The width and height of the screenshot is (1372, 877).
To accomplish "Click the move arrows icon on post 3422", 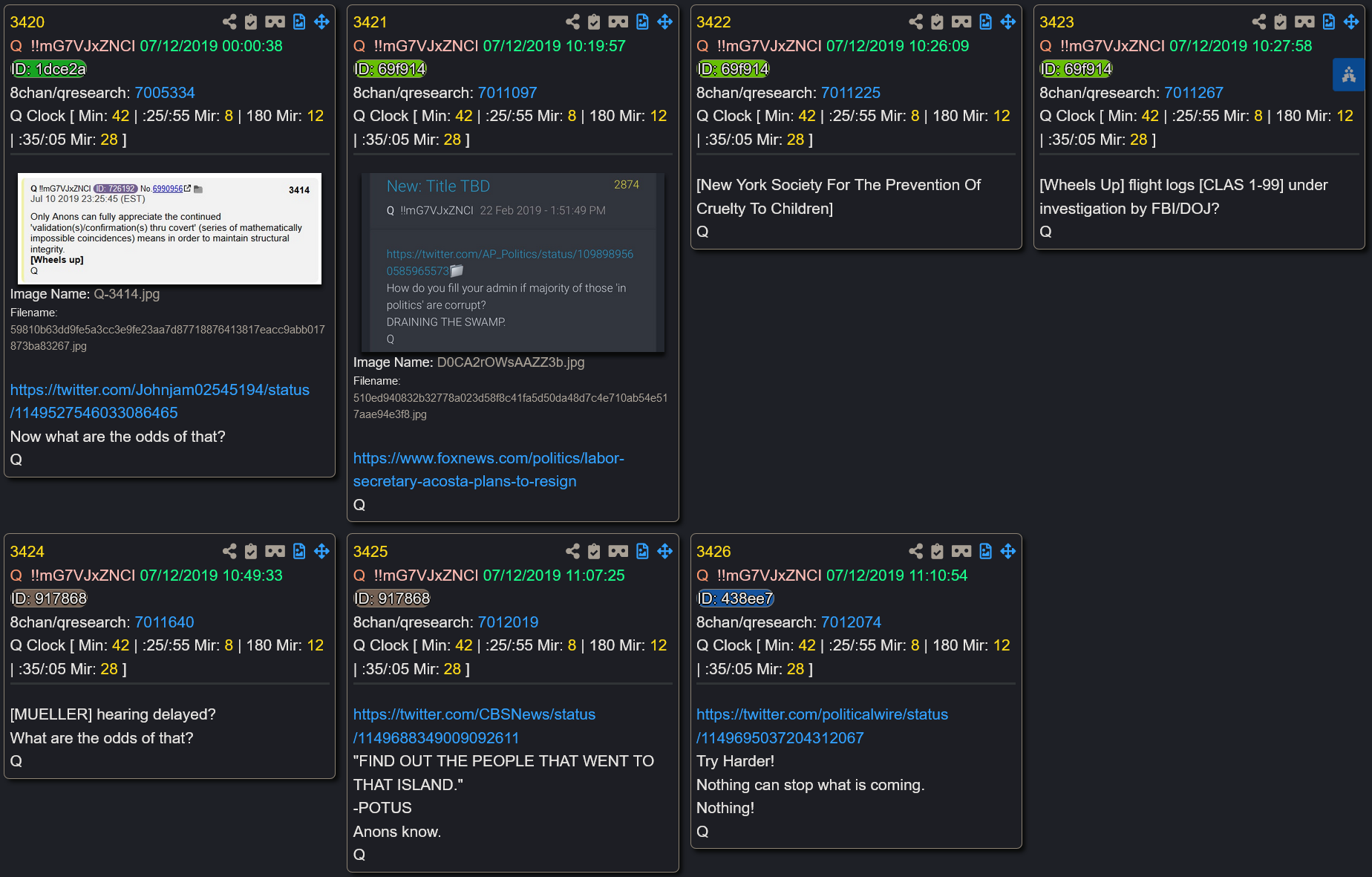I will point(1007,22).
